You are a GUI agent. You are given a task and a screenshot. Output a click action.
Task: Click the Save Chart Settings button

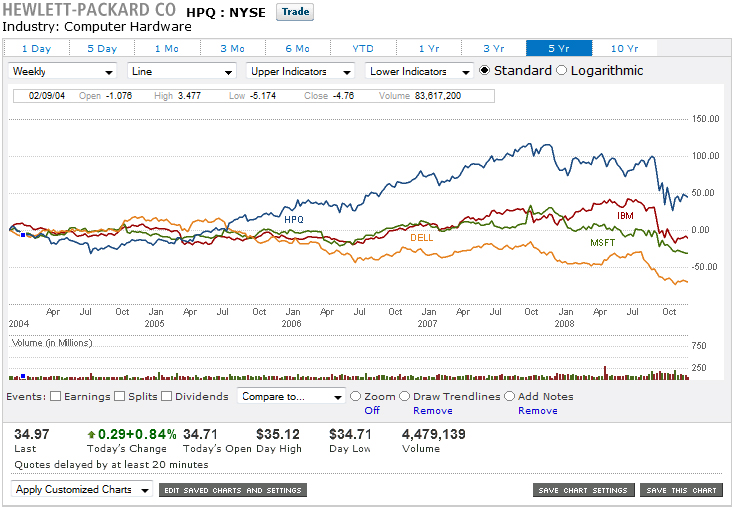[x=583, y=490]
